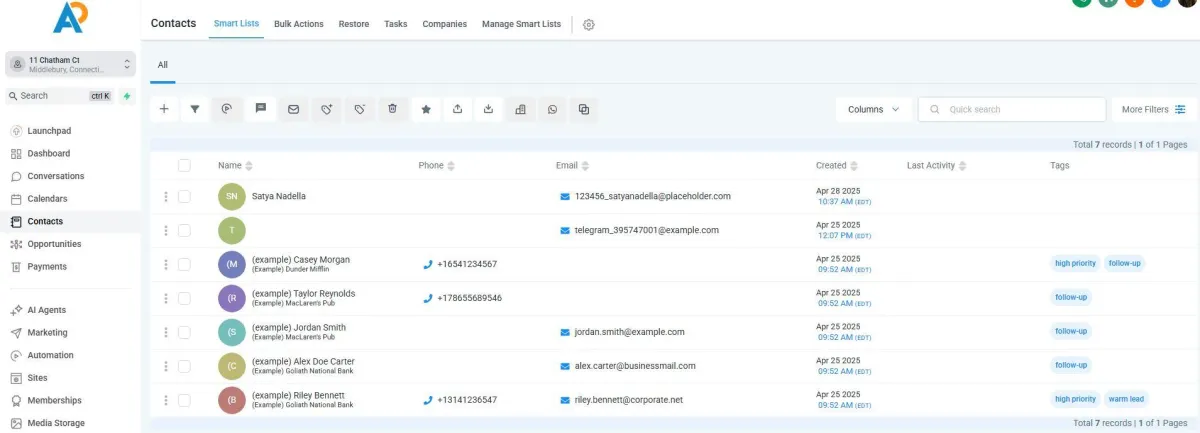Open Manage Smart Lists tab
1200x433 pixels.
(521, 24)
